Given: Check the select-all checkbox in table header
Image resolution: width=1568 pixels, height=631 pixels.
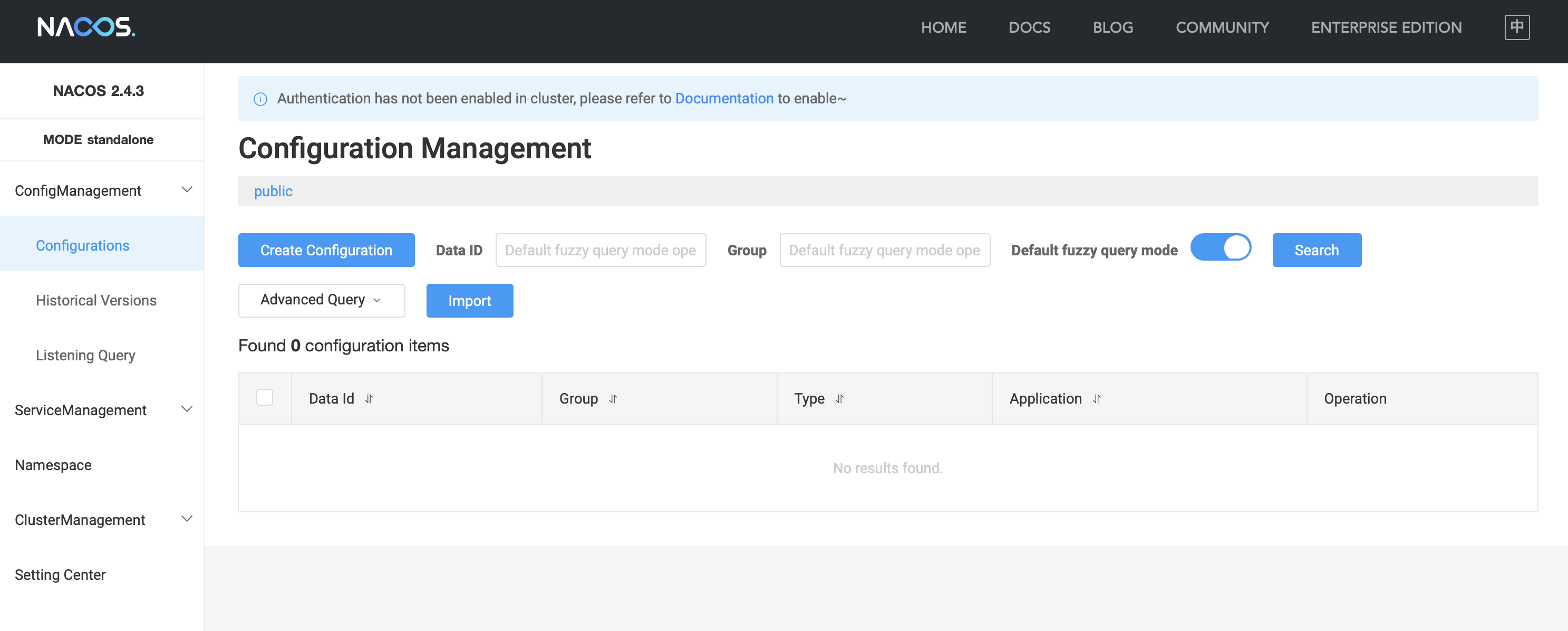Looking at the screenshot, I should point(265,398).
